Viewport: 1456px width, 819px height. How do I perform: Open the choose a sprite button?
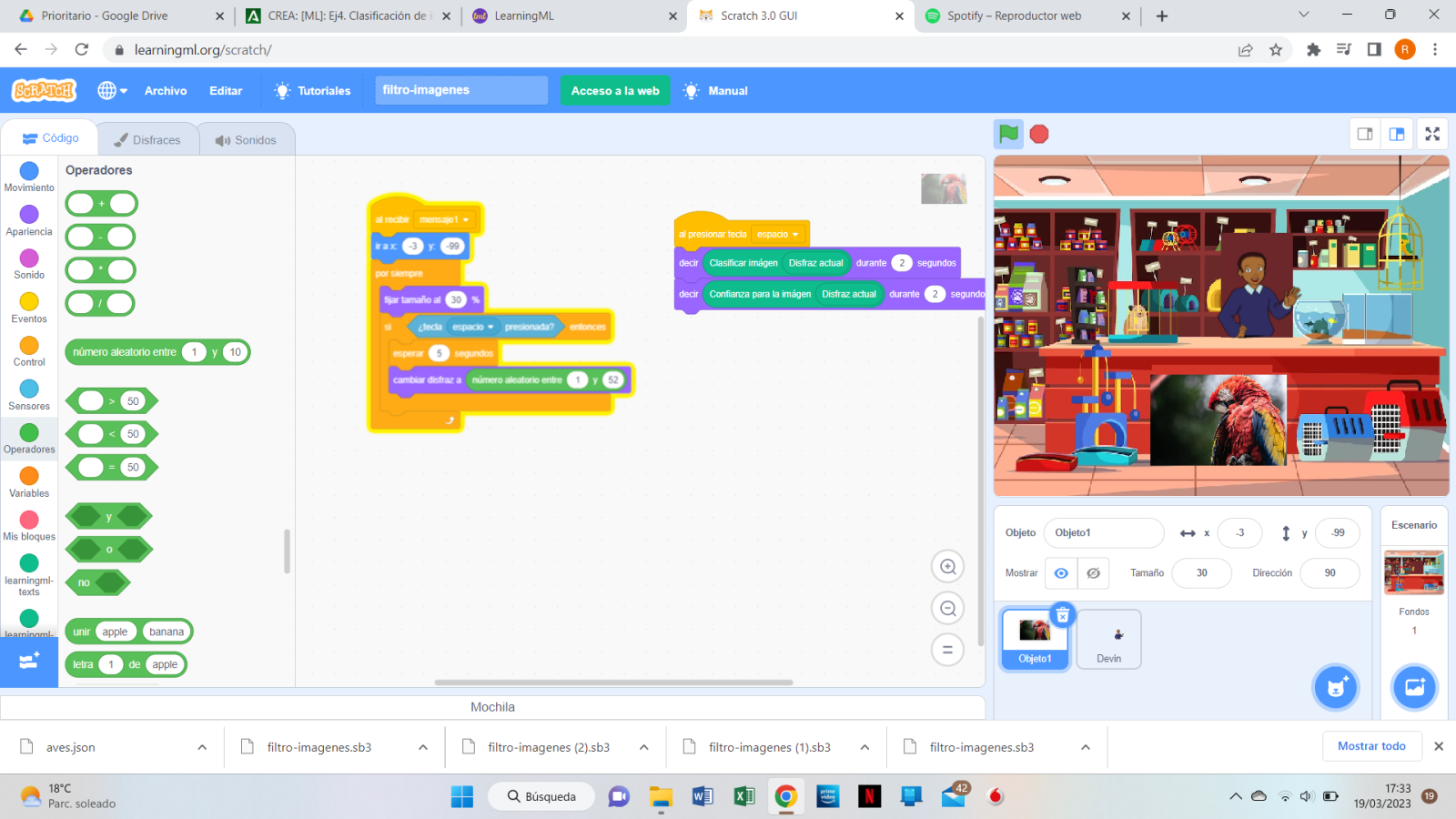coord(1335,687)
